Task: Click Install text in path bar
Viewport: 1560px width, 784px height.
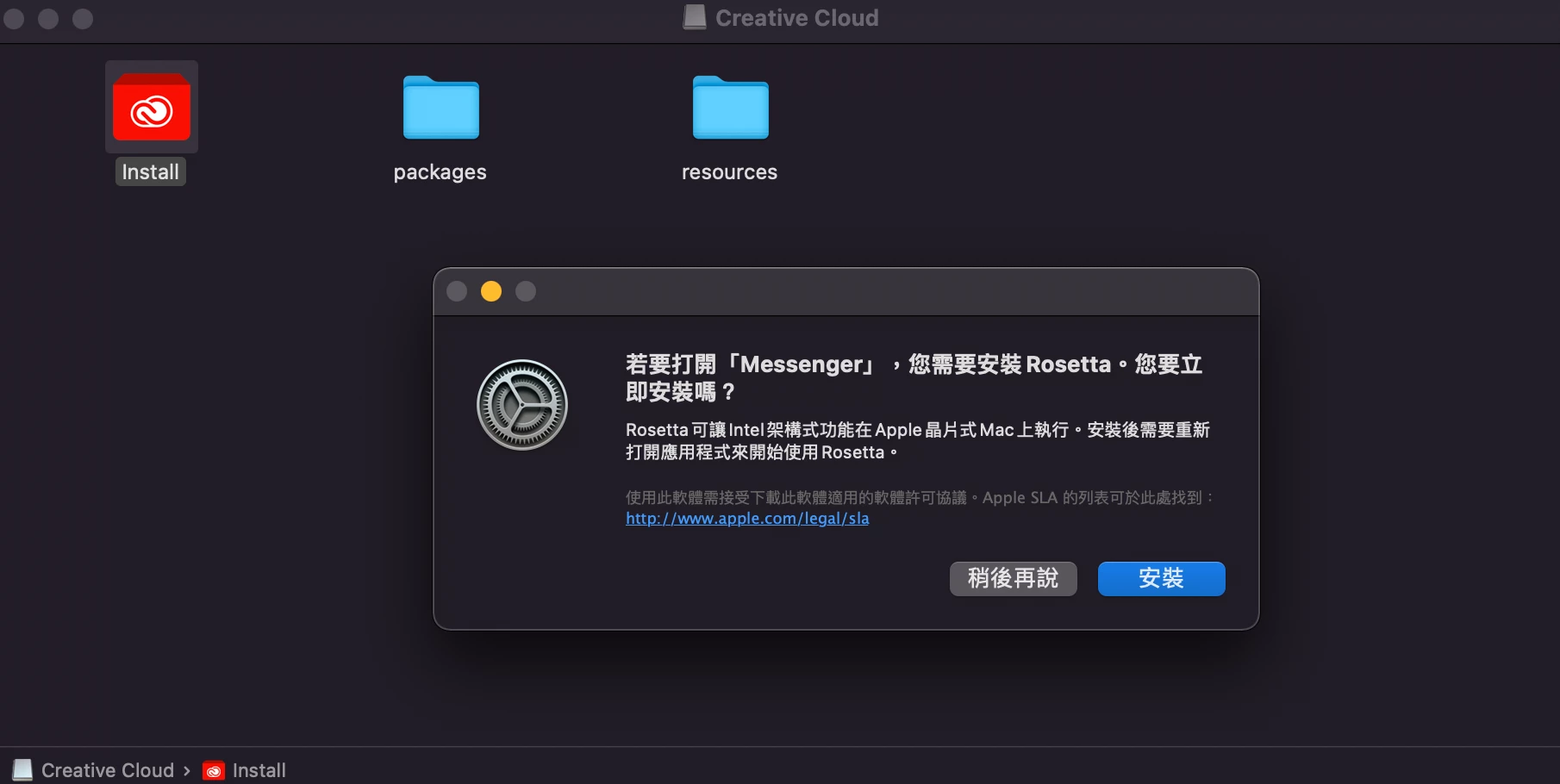Action: tap(259, 770)
